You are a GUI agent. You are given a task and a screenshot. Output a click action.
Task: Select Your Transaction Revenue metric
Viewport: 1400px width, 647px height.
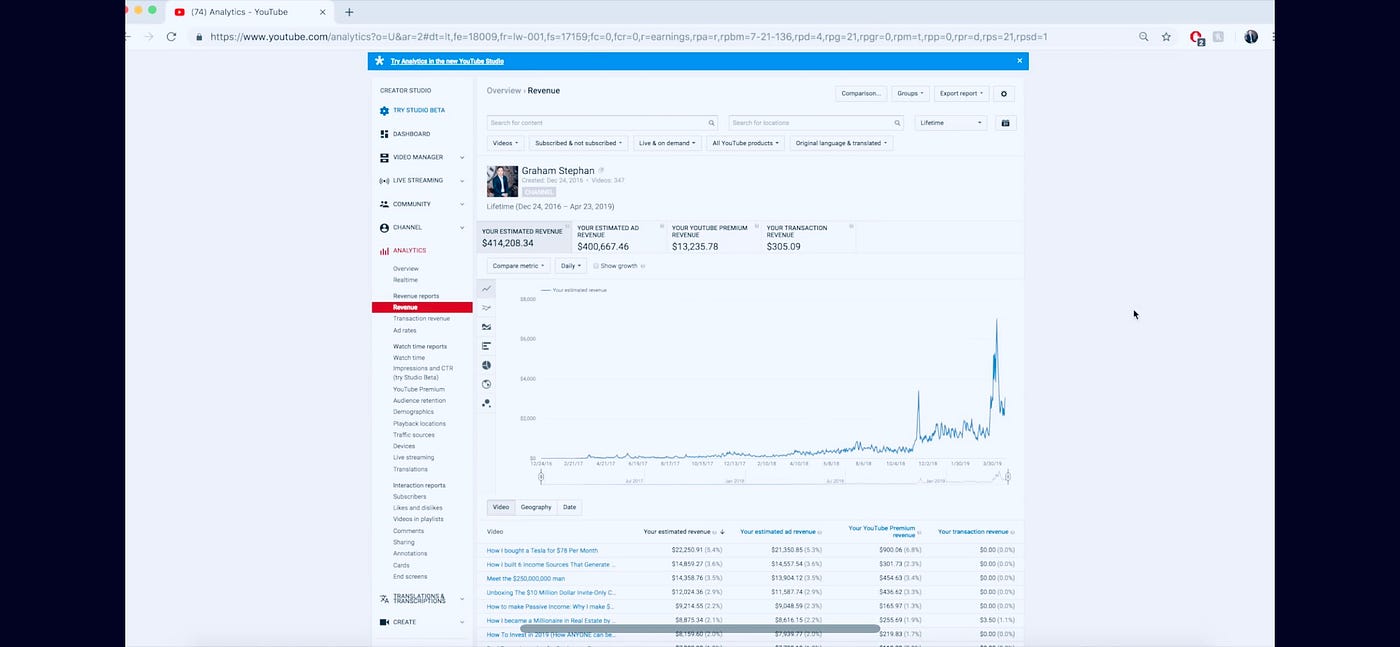click(x=809, y=237)
